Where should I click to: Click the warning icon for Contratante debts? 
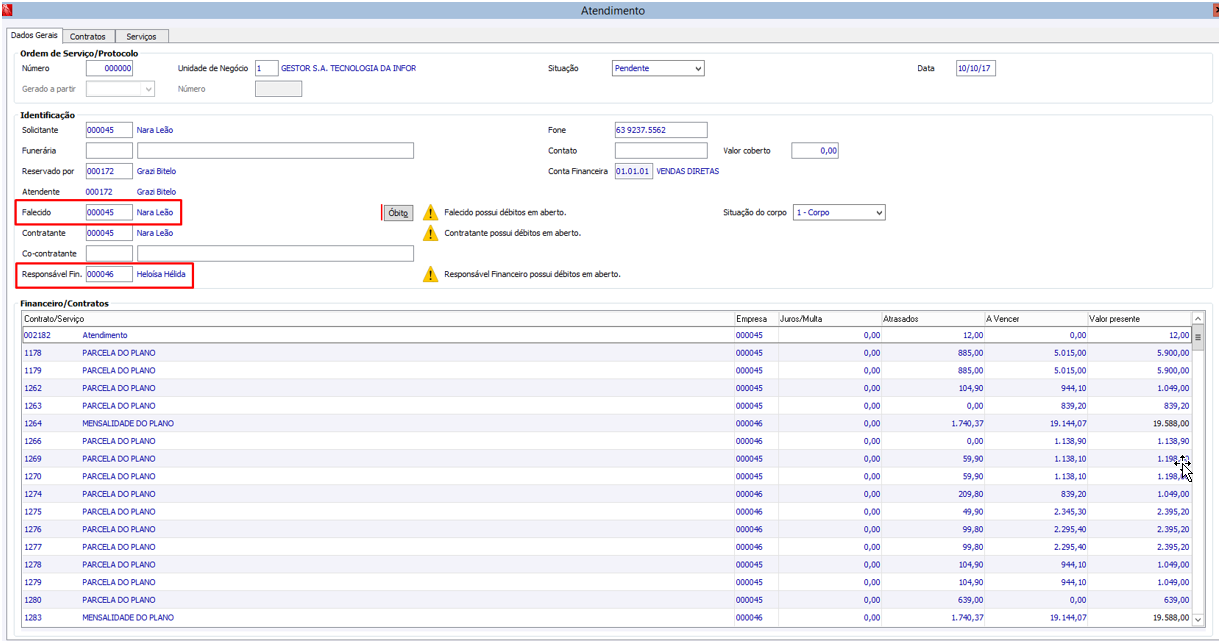coord(430,233)
